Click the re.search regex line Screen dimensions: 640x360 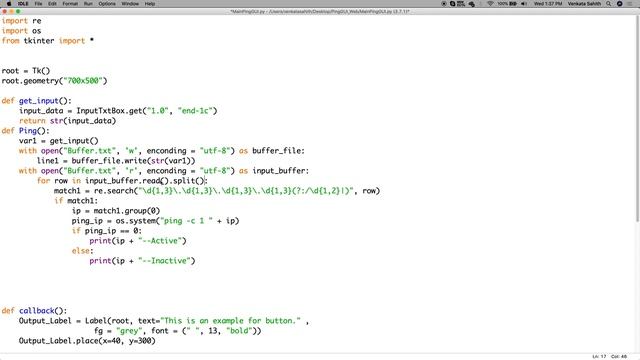click(x=217, y=191)
